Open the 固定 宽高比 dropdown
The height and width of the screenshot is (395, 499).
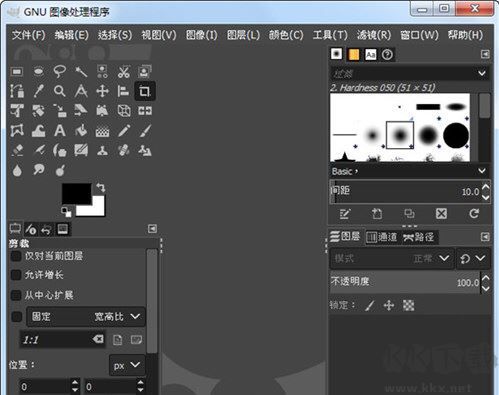[86, 316]
